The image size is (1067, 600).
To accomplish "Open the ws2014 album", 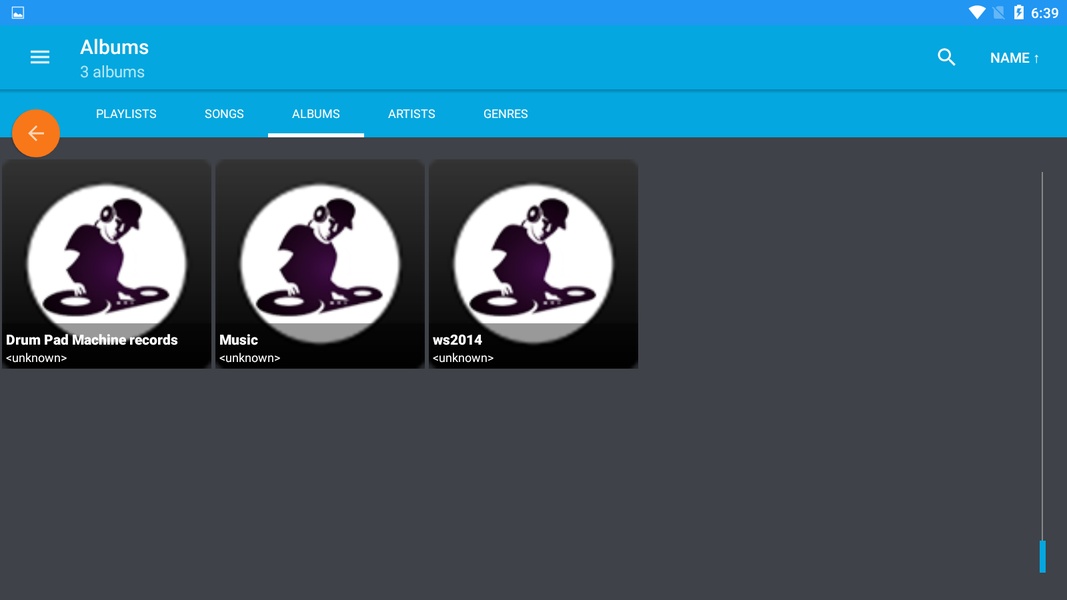I will (x=533, y=264).
